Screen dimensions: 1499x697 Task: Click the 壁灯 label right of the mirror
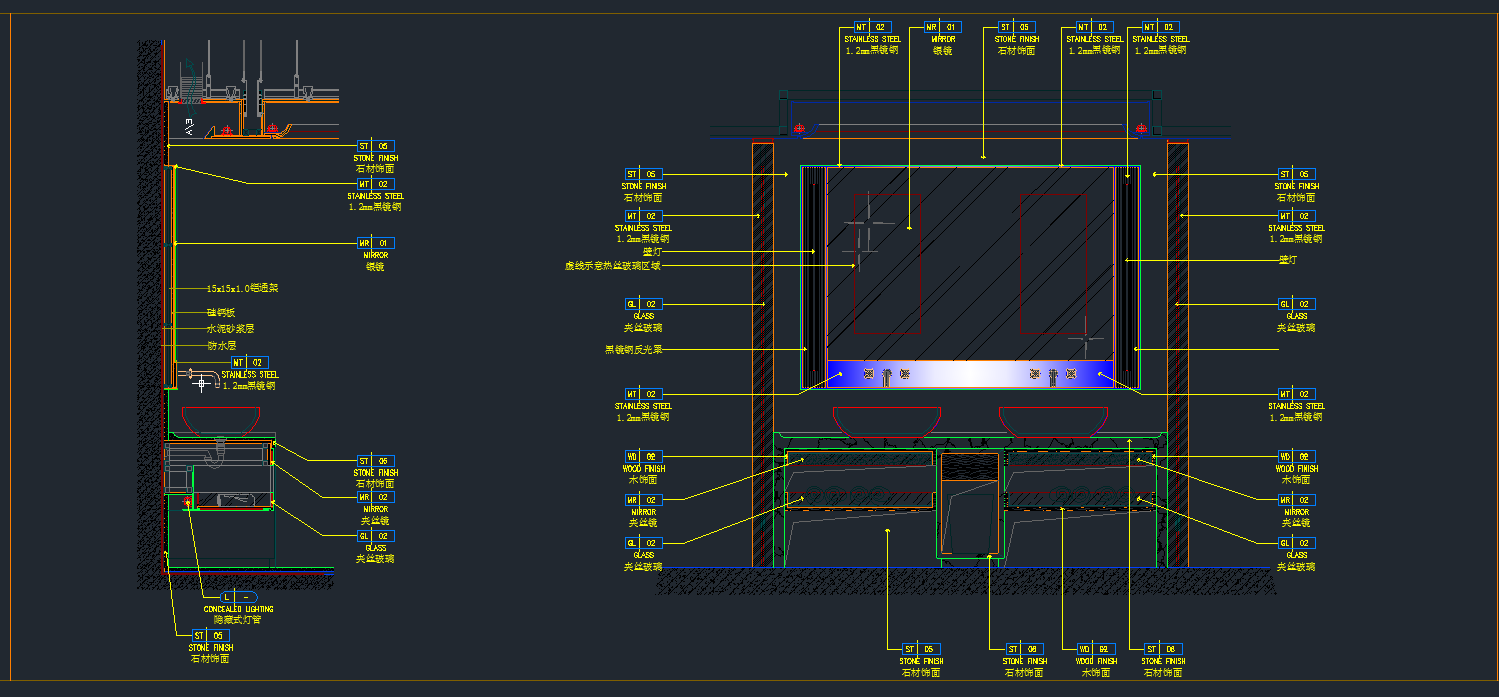1287,260
